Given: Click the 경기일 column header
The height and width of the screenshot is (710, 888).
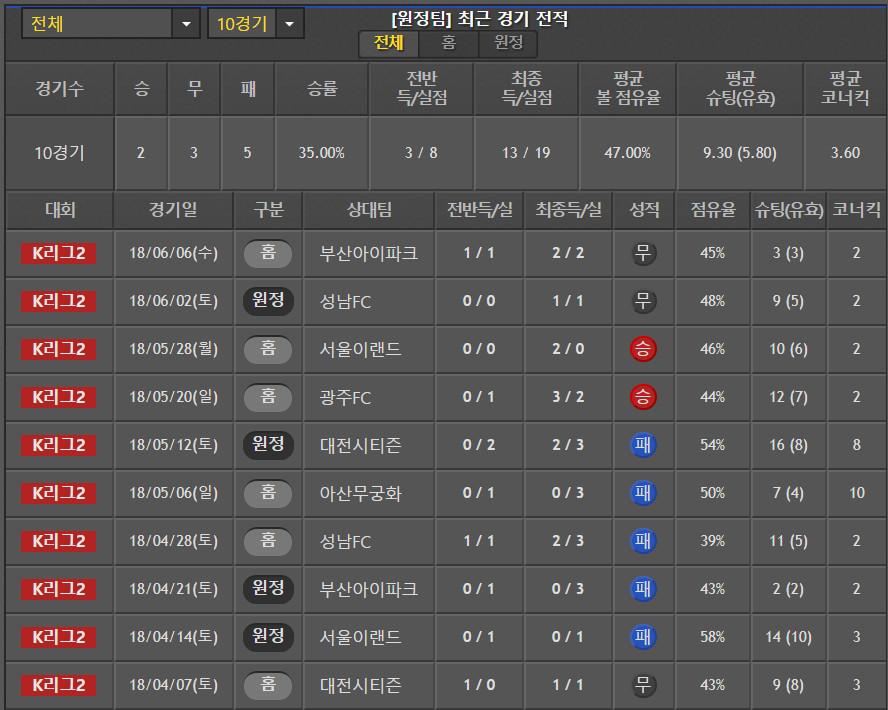Looking at the screenshot, I should [x=173, y=210].
